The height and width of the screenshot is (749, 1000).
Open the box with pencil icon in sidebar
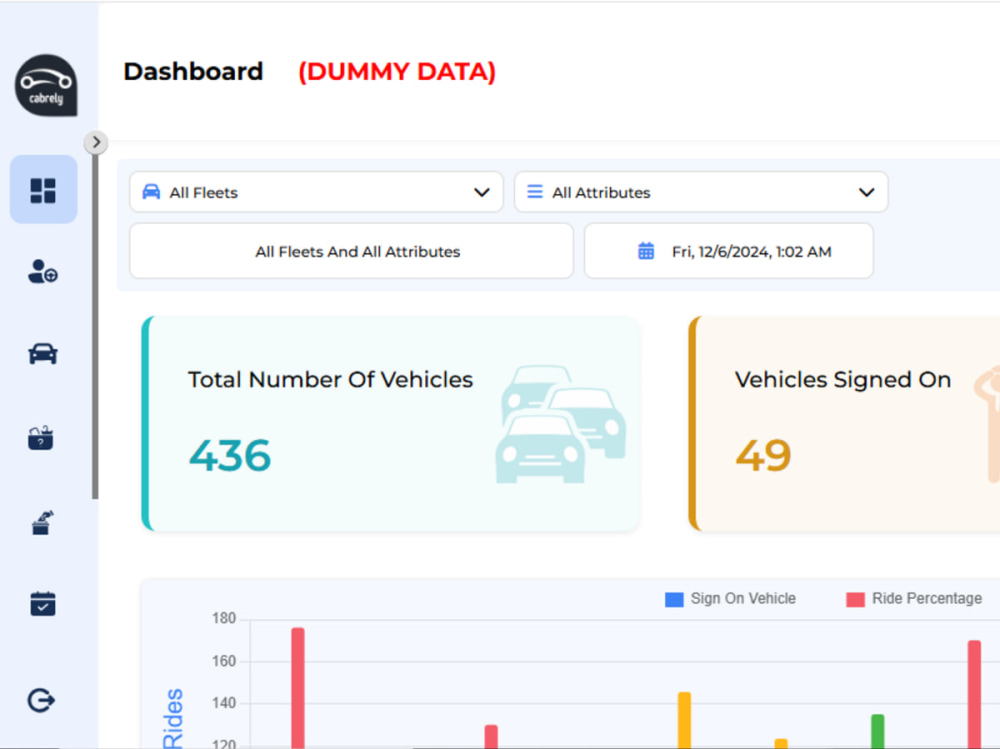[x=43, y=523]
